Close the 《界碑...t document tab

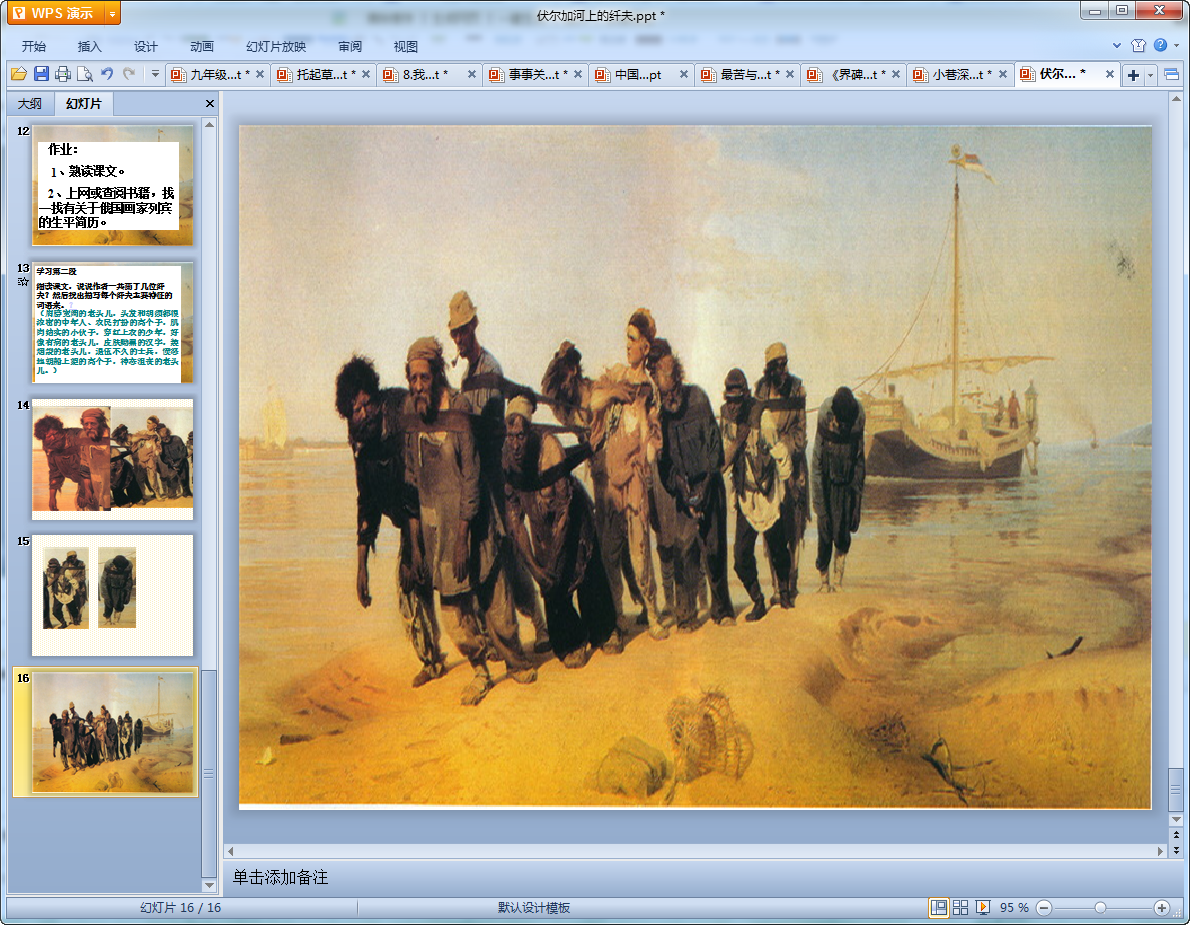pyautogui.click(x=896, y=74)
